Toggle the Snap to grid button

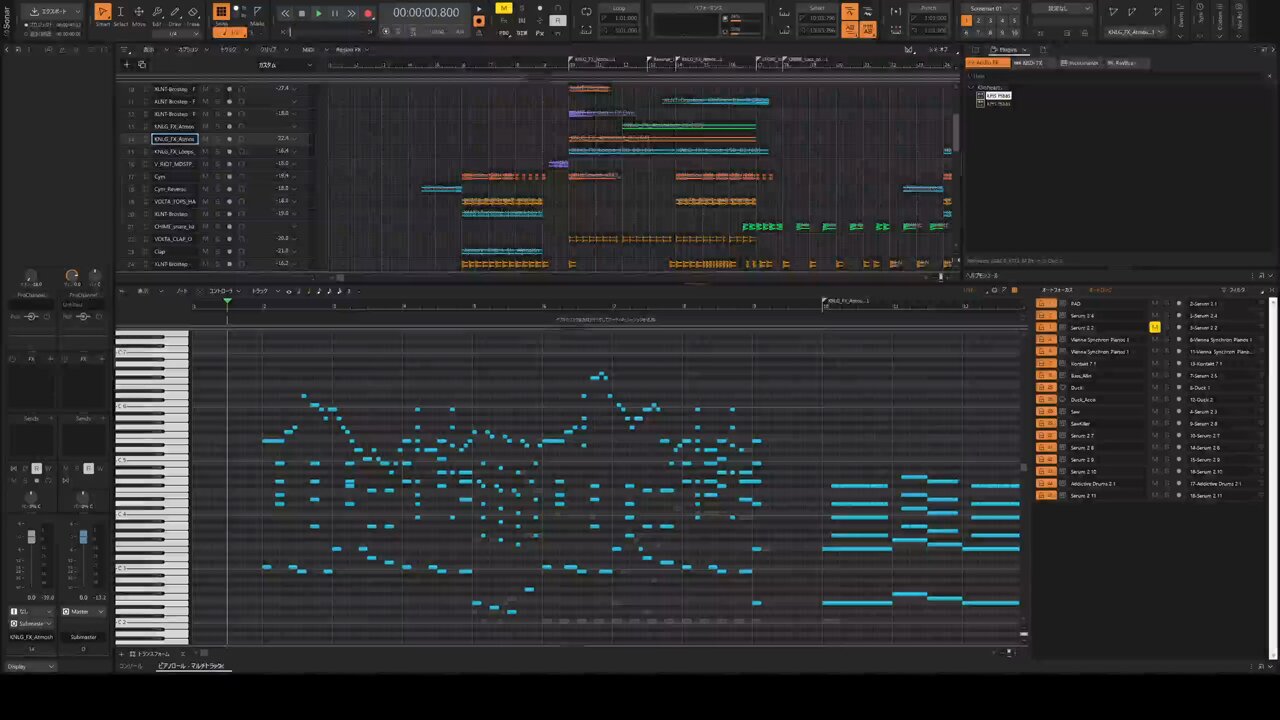coord(221,12)
